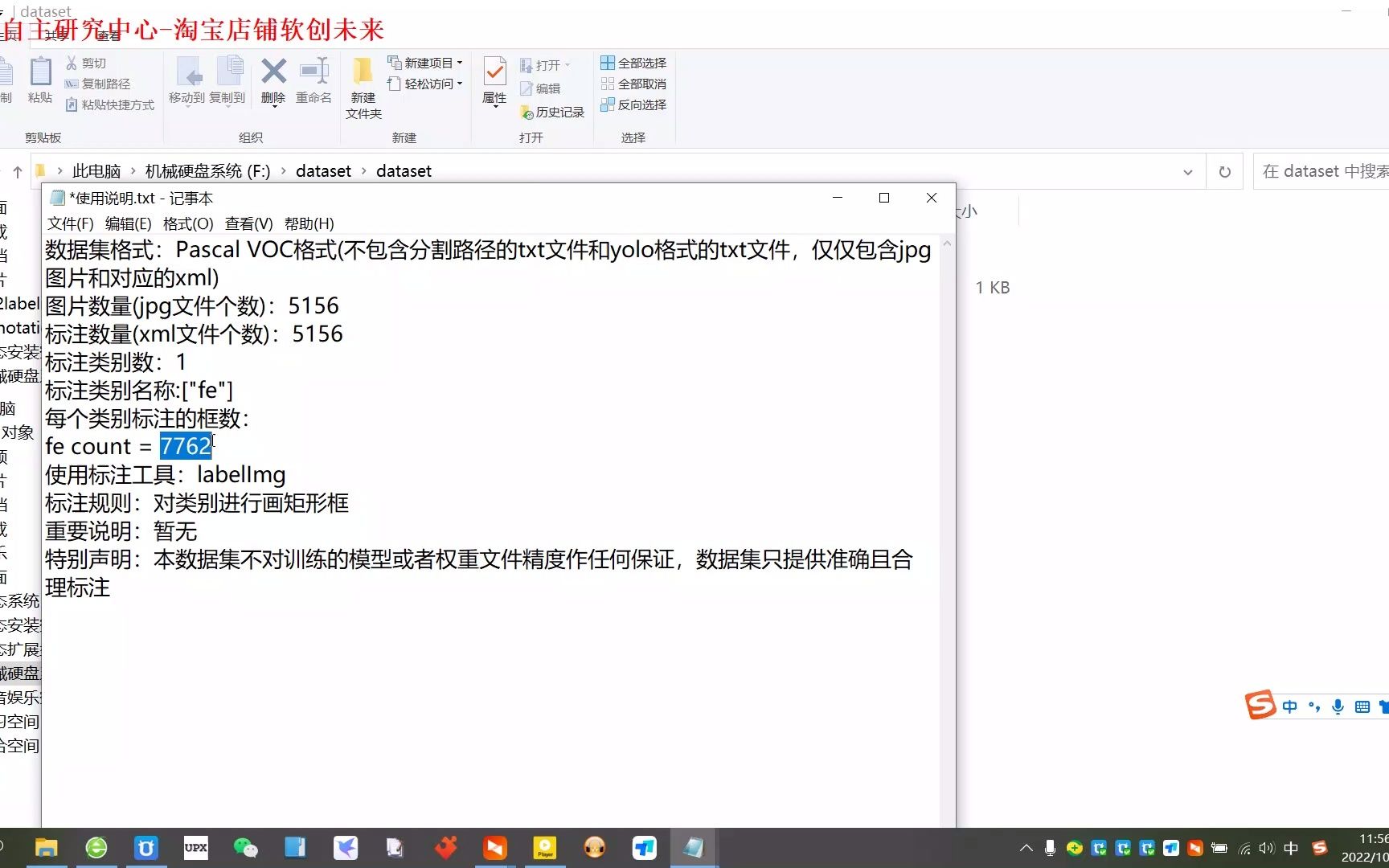This screenshot has width=1389, height=868.
Task: Click the dataset search box
Action: pyautogui.click(x=1321, y=171)
